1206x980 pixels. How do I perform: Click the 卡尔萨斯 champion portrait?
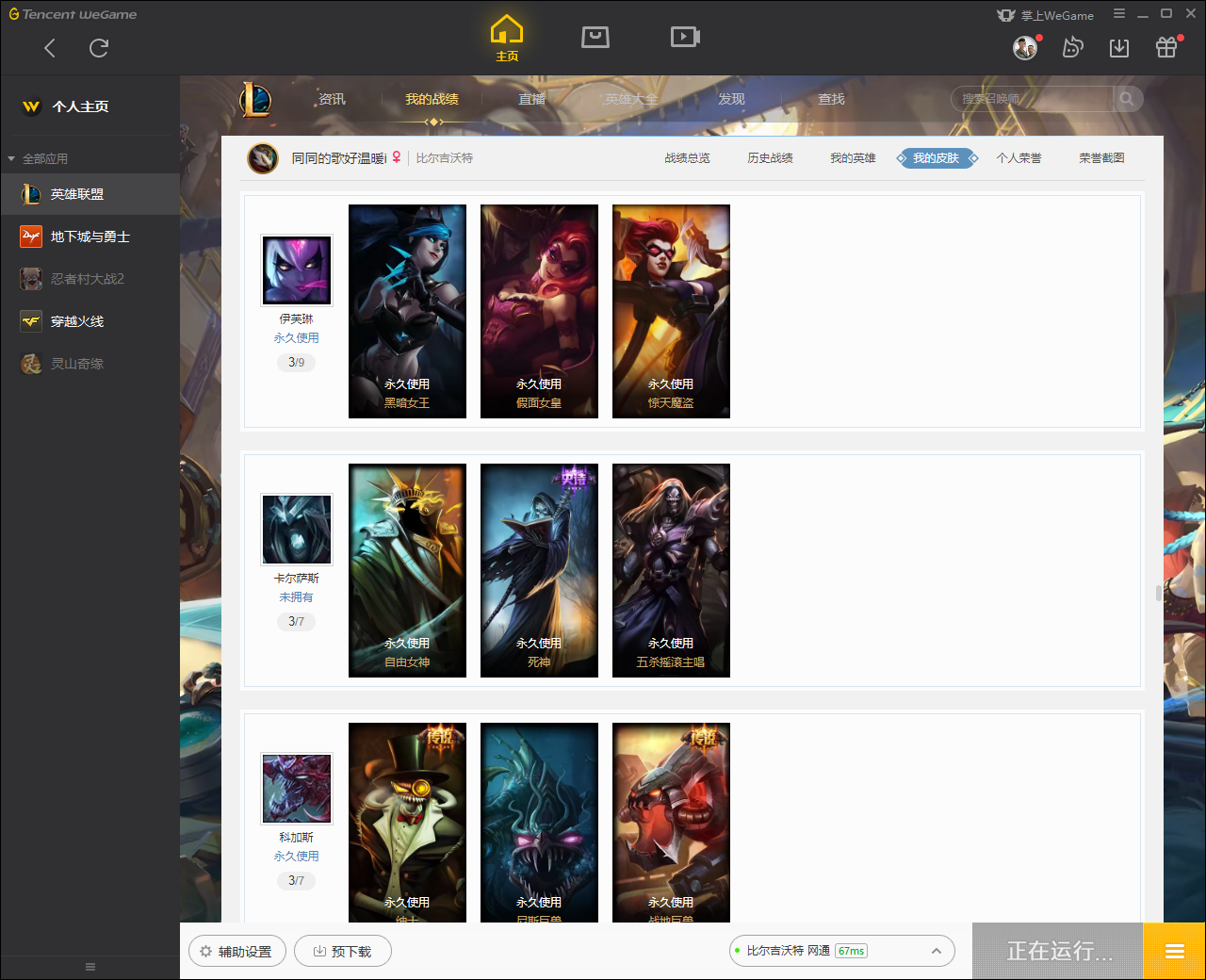297,530
